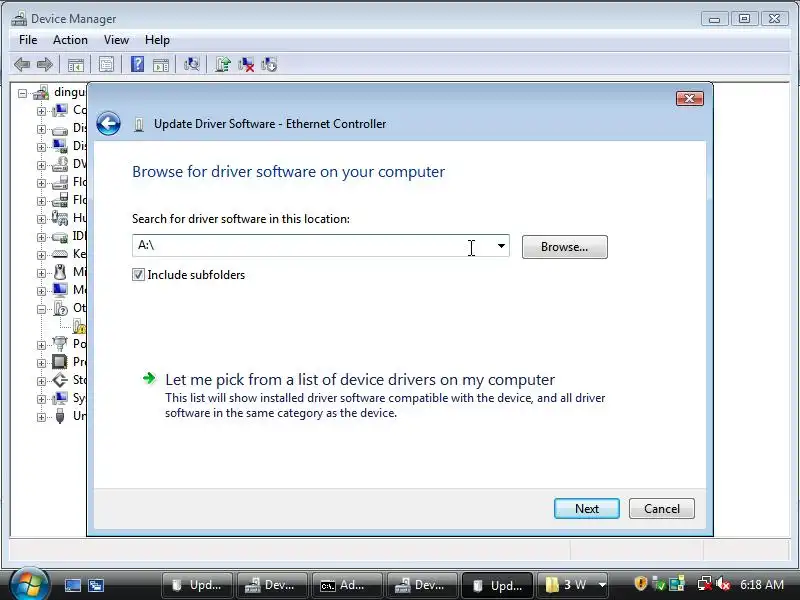Viewport: 800px width, 600px height.
Task: Click the Device Manager toolbar Back arrow
Action: click(22, 65)
